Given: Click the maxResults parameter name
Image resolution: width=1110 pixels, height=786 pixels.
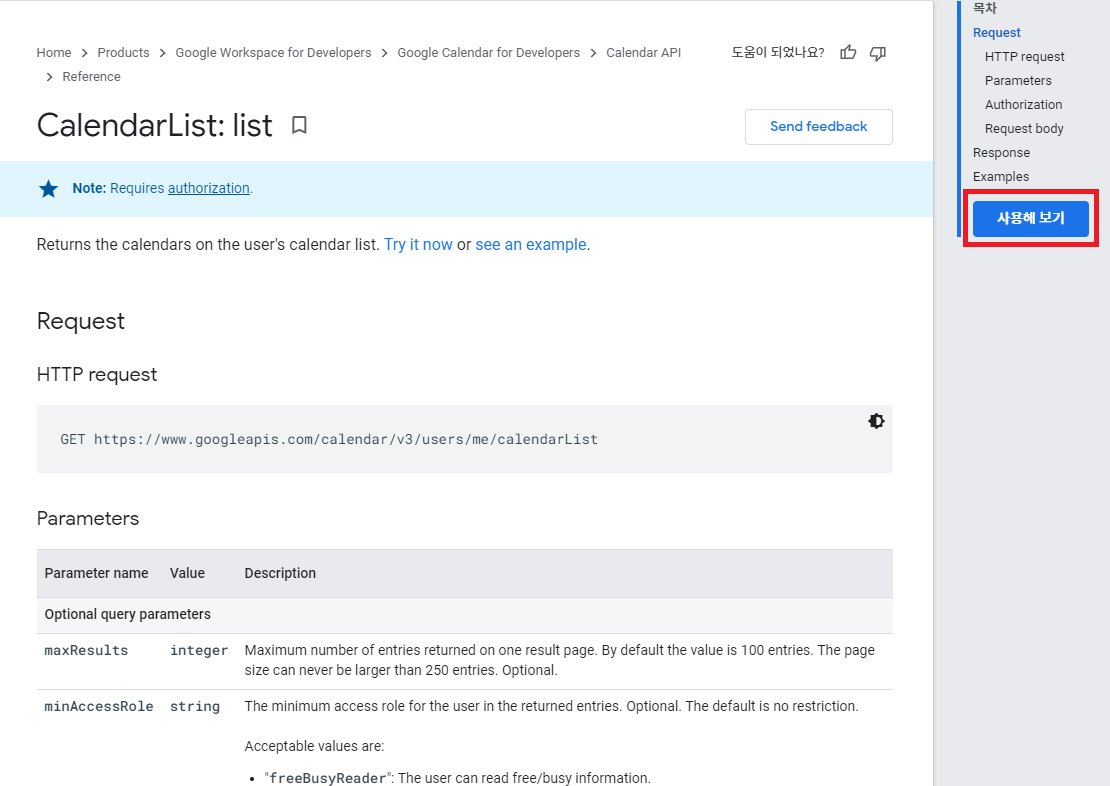Looking at the screenshot, I should (86, 650).
